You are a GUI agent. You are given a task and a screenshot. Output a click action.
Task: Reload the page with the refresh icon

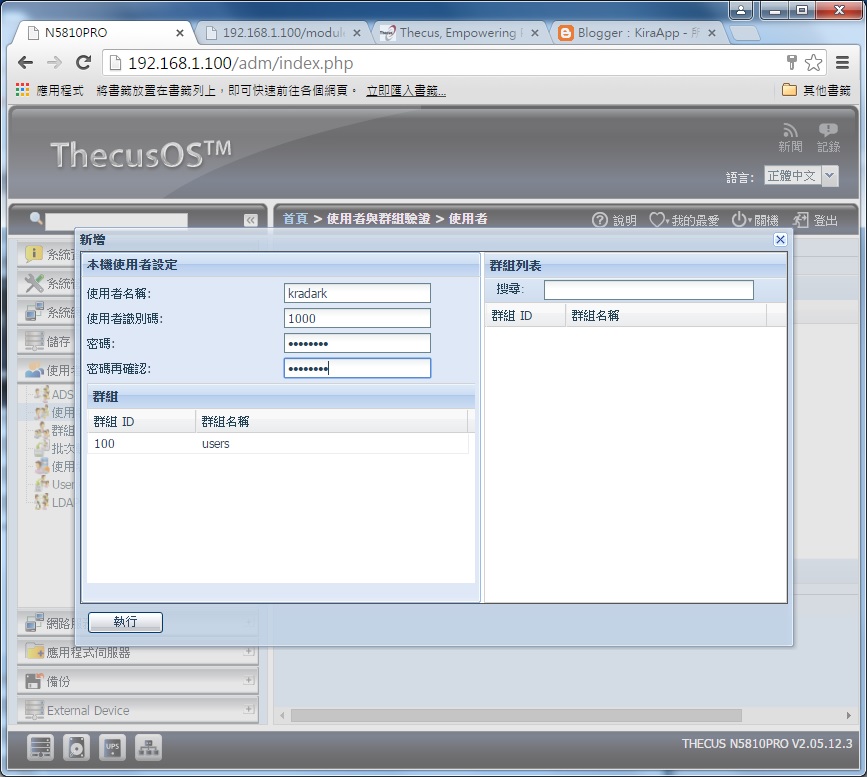(83, 62)
